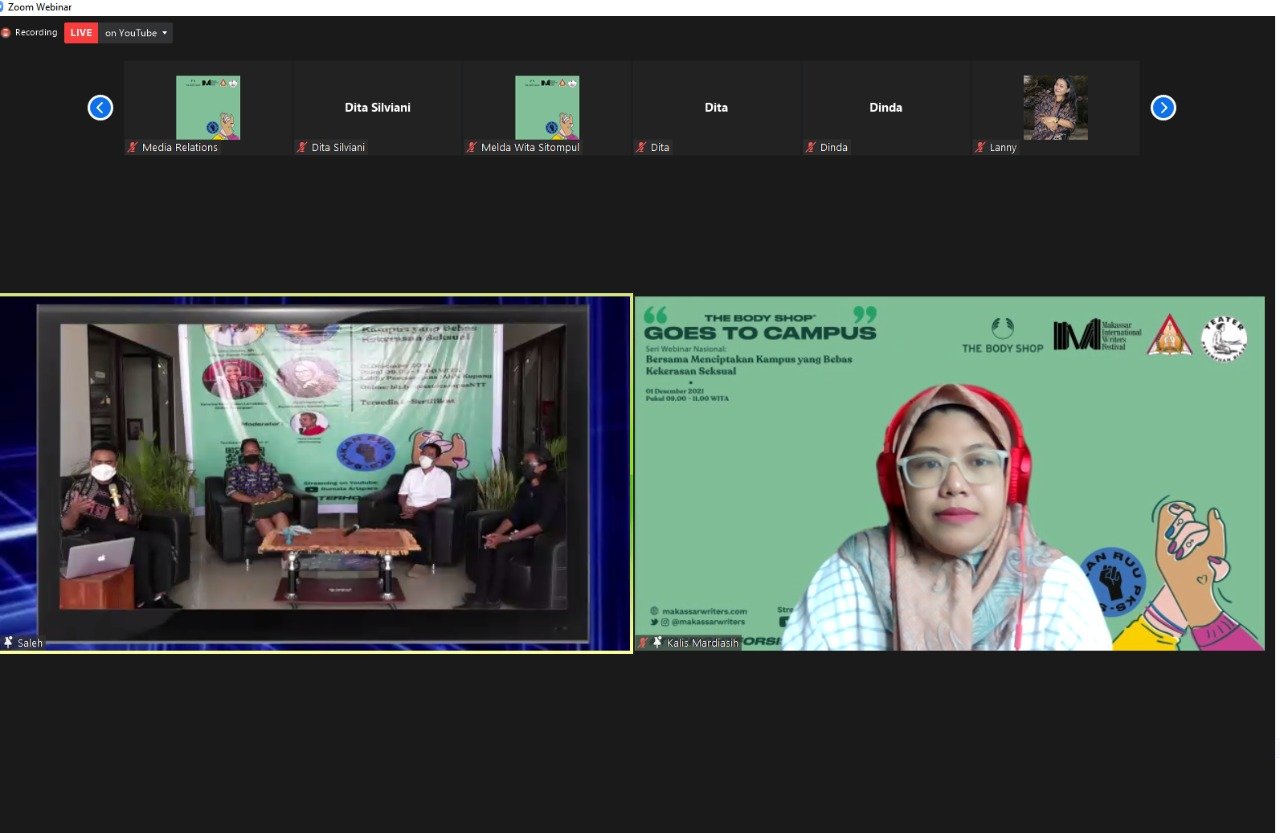1280x833 pixels.
Task: Click the muted mic icon on Kalis Mardiasih's video
Action: (x=644, y=642)
